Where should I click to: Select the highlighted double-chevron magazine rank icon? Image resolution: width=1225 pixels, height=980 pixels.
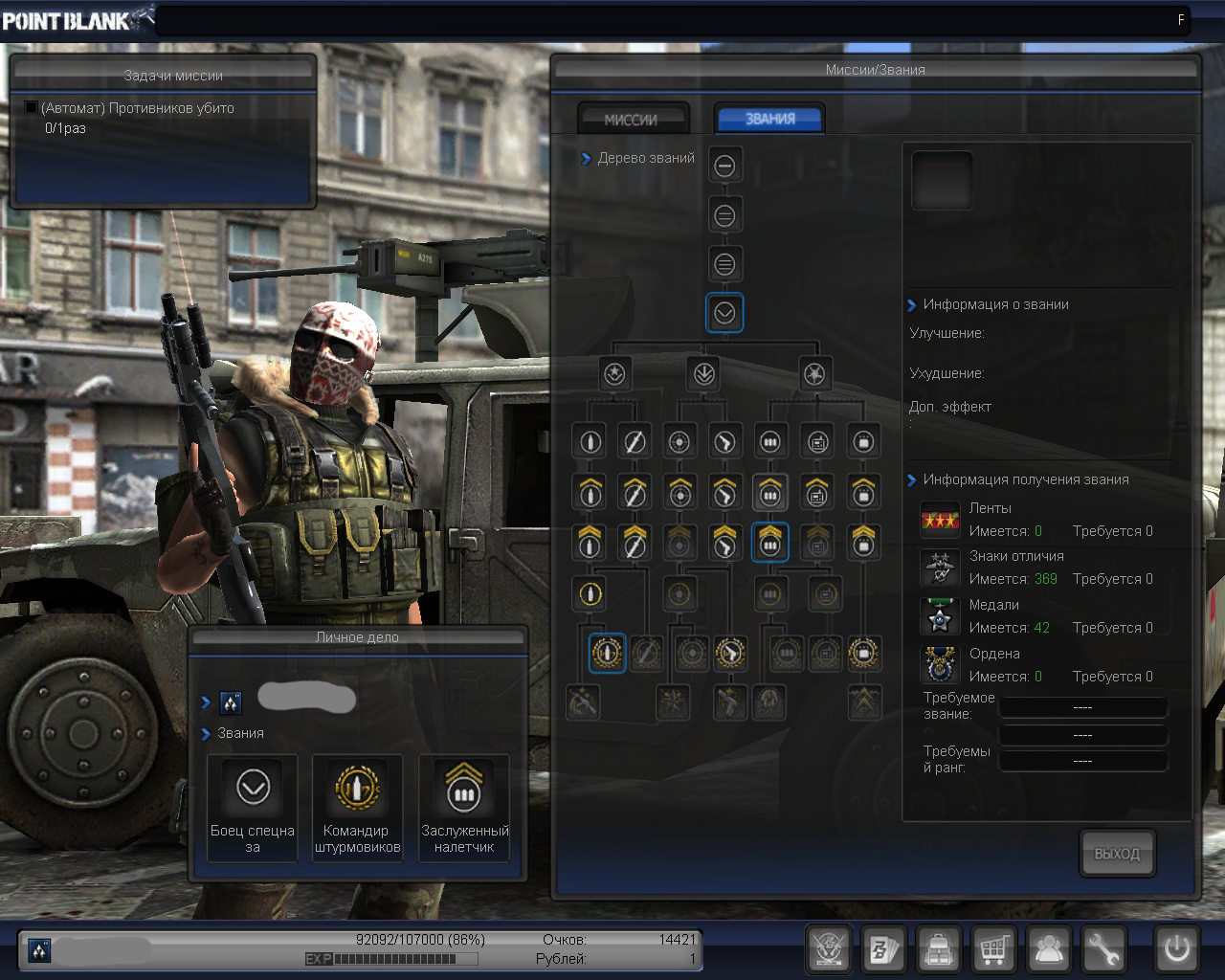point(770,542)
